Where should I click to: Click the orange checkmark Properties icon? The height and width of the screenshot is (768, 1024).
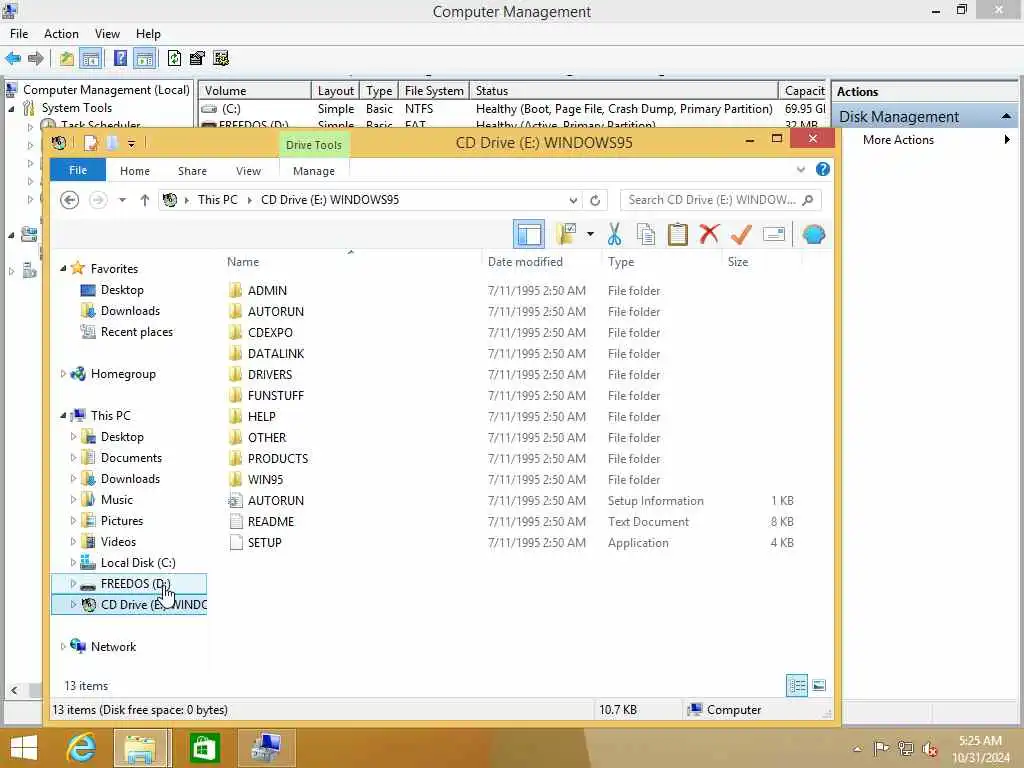coord(741,234)
